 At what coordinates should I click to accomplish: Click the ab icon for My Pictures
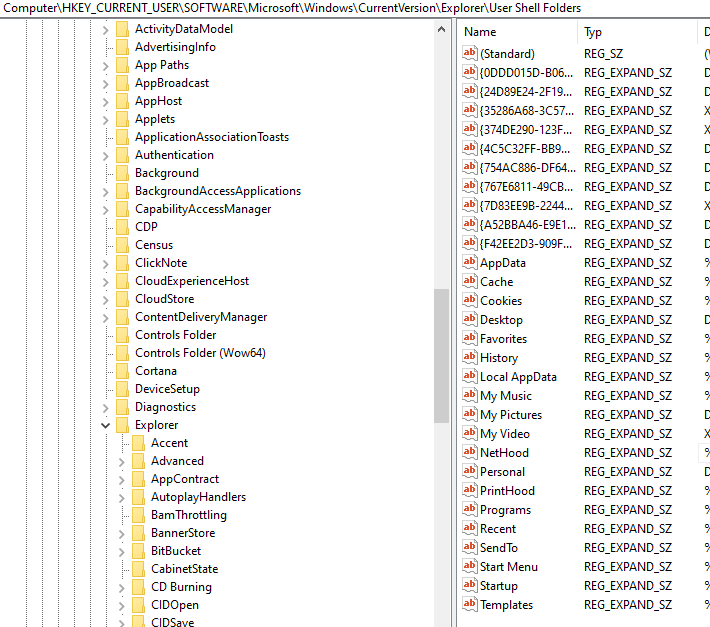coord(470,414)
